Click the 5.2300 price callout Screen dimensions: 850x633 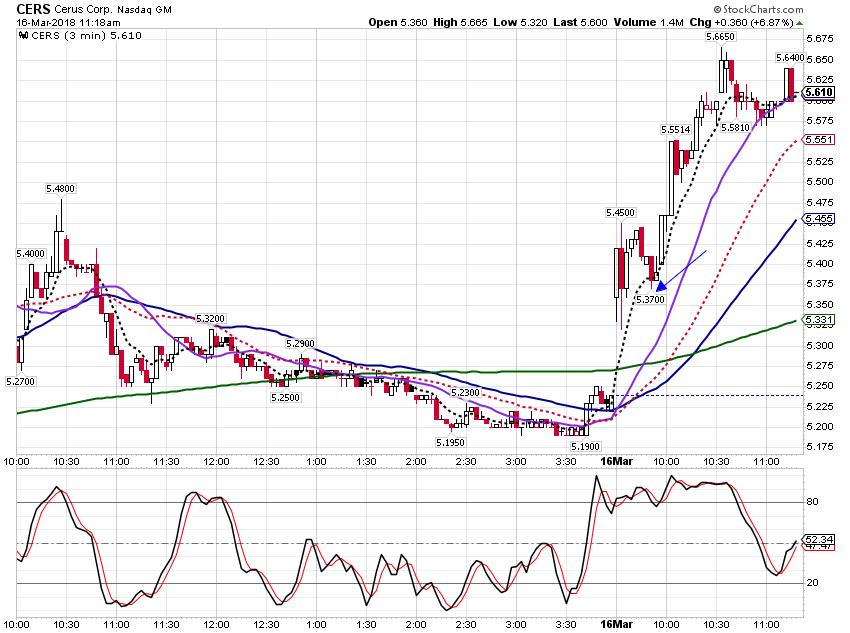(x=466, y=392)
